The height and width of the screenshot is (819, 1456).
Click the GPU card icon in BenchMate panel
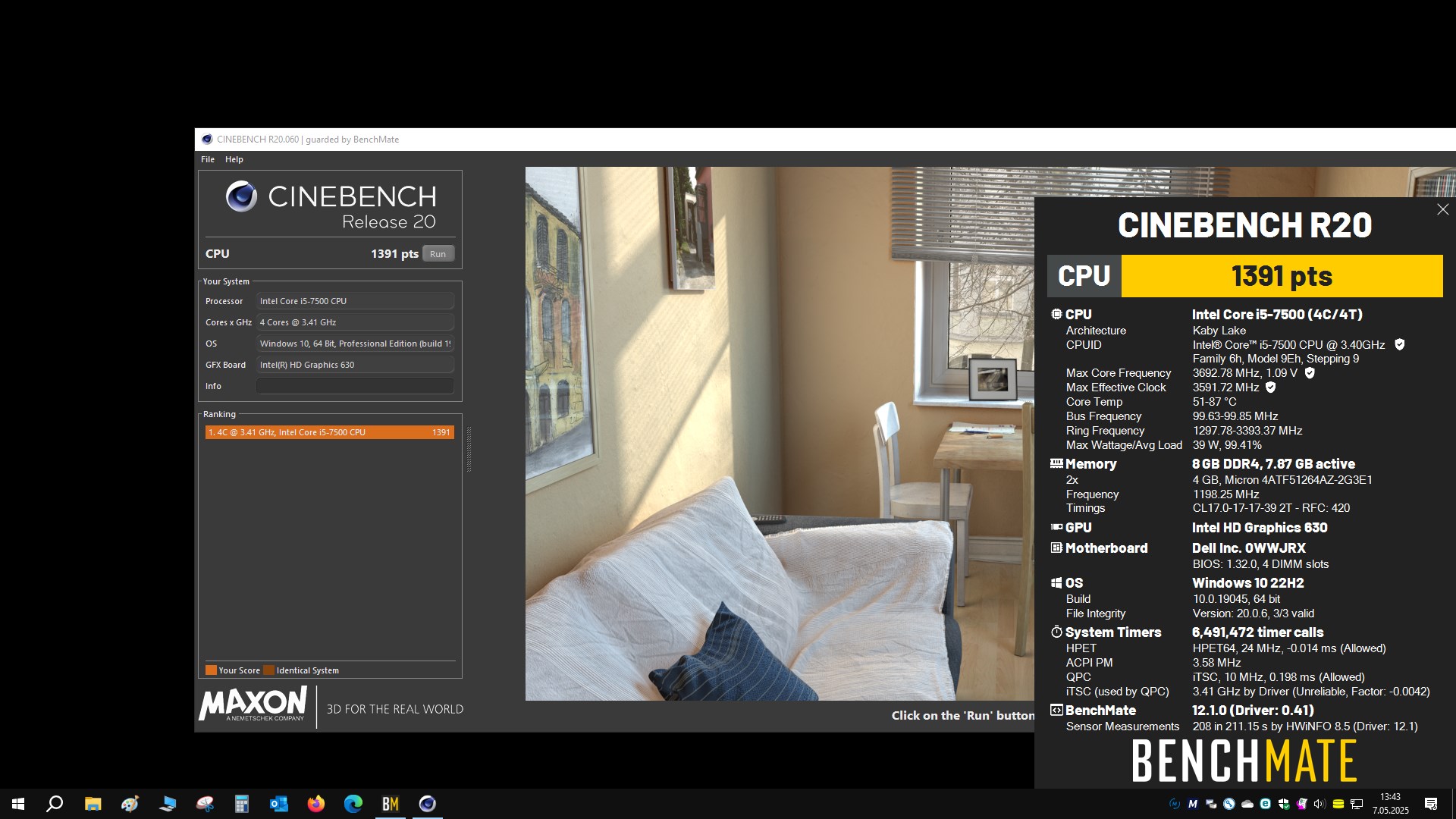click(x=1056, y=527)
